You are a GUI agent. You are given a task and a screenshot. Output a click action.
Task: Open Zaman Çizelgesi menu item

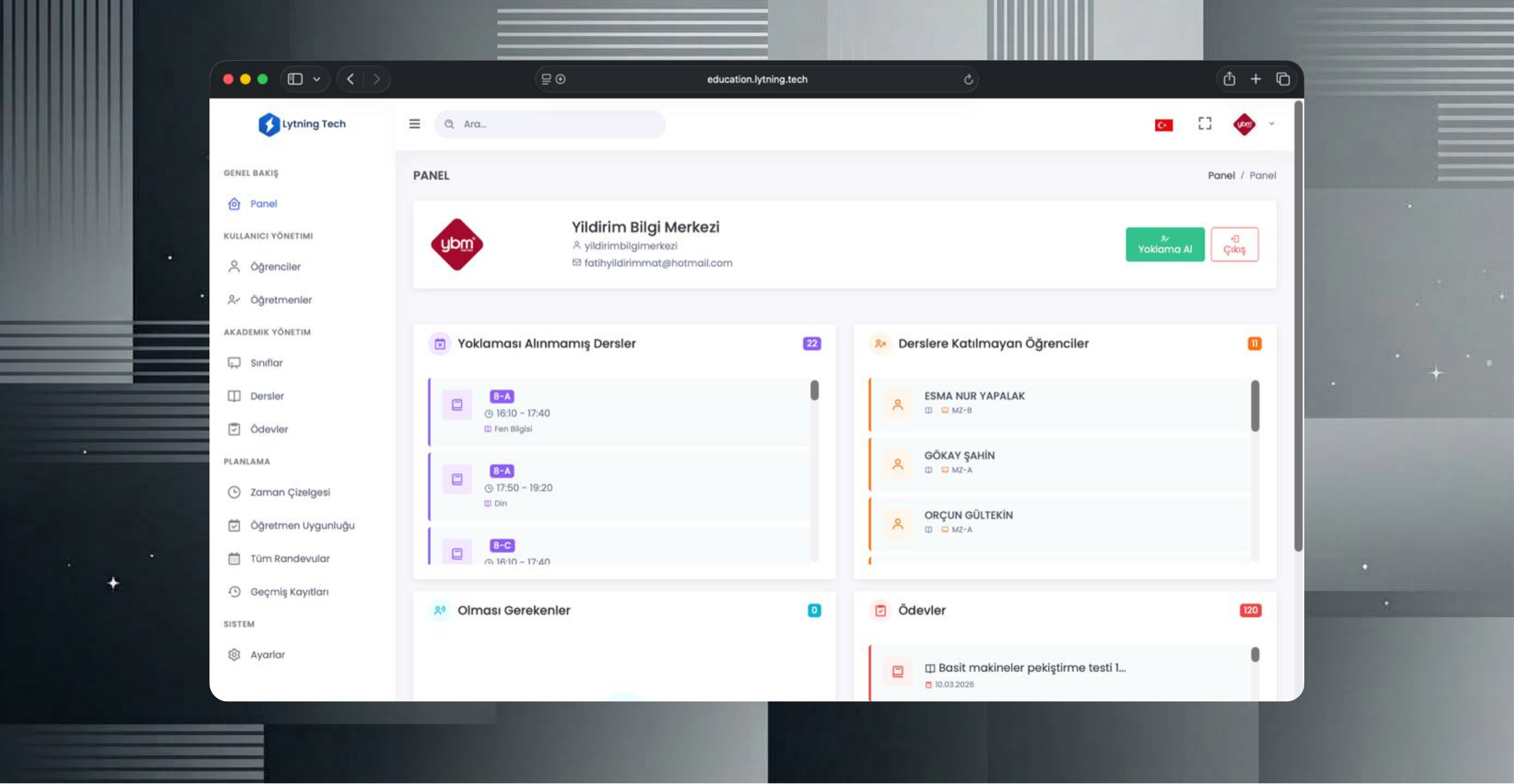pos(290,492)
